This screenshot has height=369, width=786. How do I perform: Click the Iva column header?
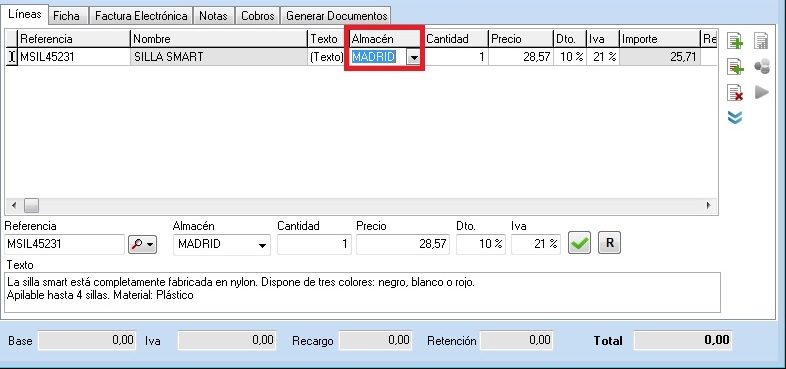click(603, 39)
